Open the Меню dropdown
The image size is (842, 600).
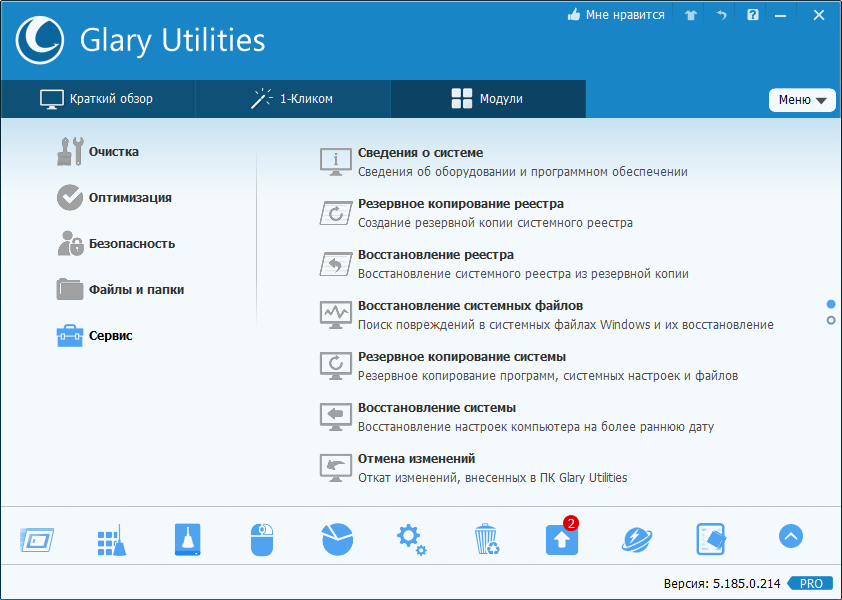coord(802,99)
